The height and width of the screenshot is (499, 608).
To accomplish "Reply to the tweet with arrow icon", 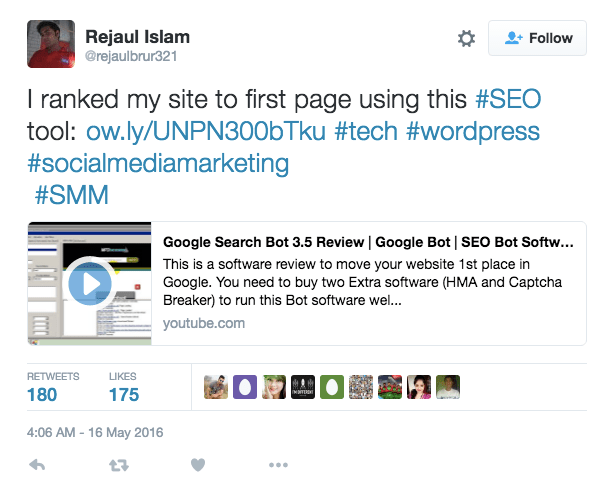I will tap(37, 465).
